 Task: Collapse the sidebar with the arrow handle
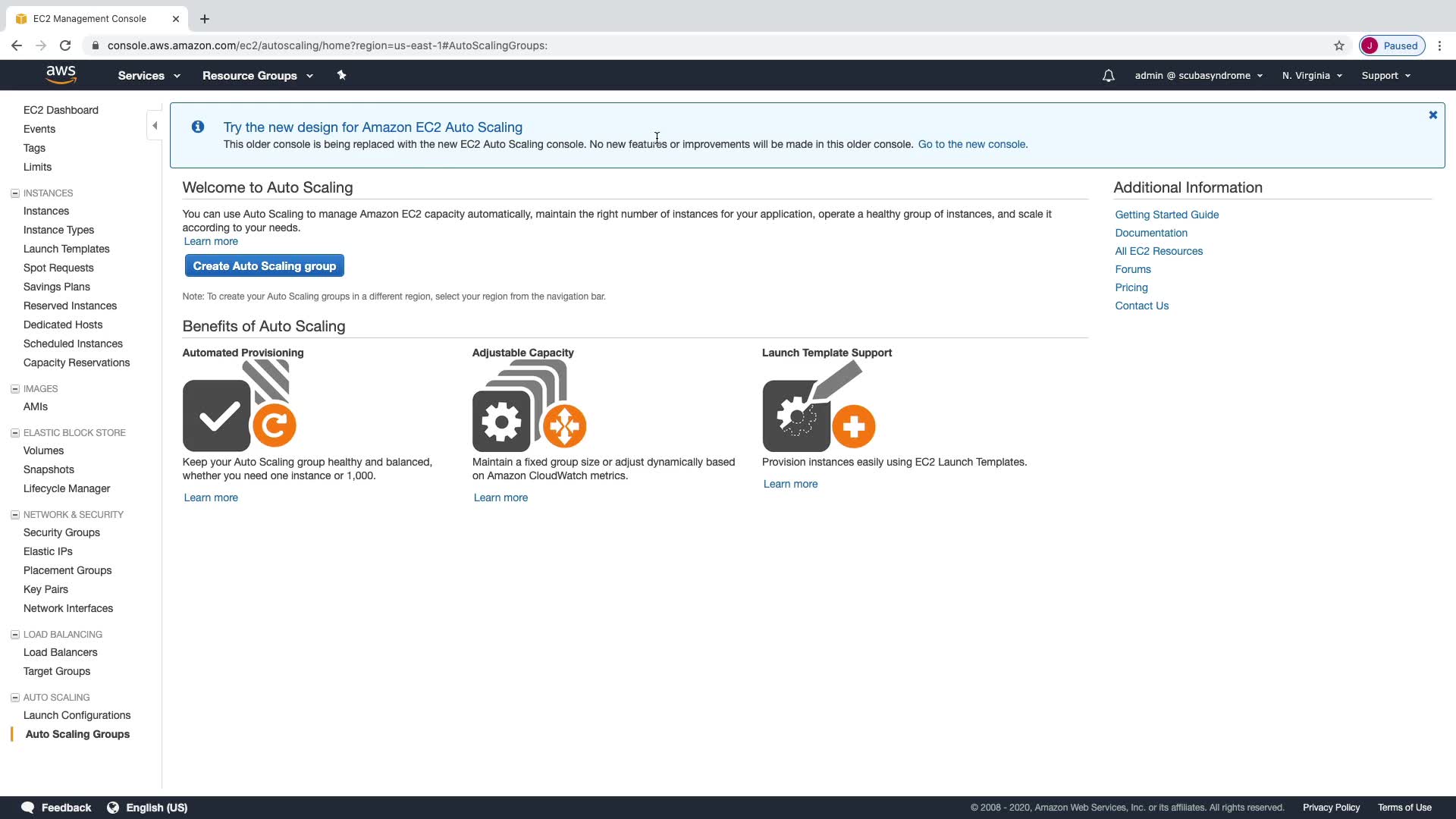[155, 126]
